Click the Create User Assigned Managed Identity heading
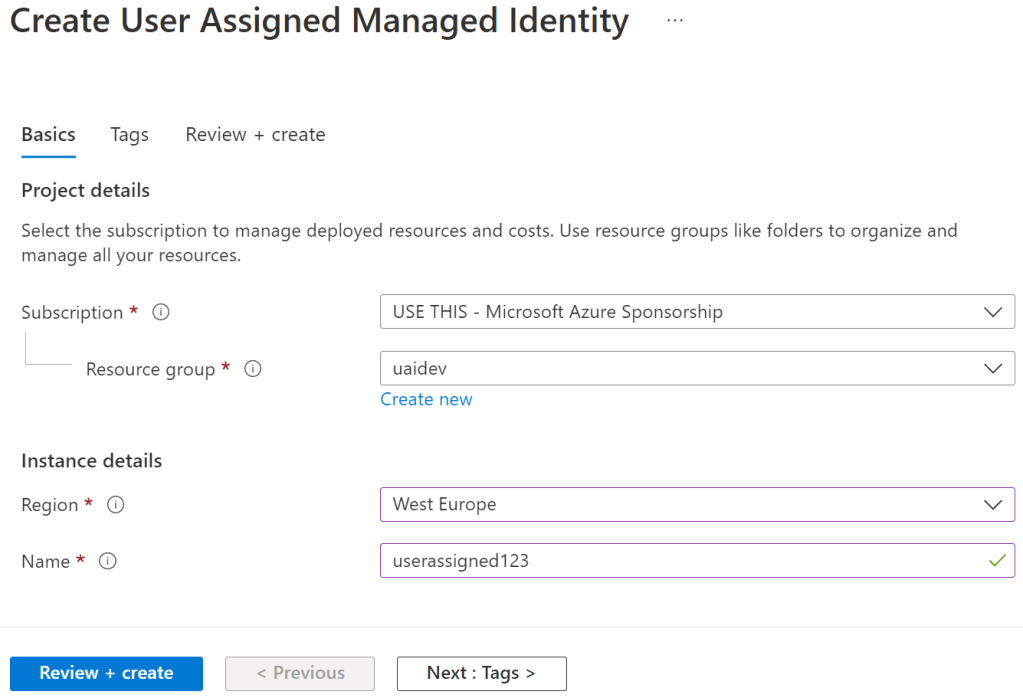Image resolution: width=1023 pixels, height=698 pixels. tap(319, 21)
